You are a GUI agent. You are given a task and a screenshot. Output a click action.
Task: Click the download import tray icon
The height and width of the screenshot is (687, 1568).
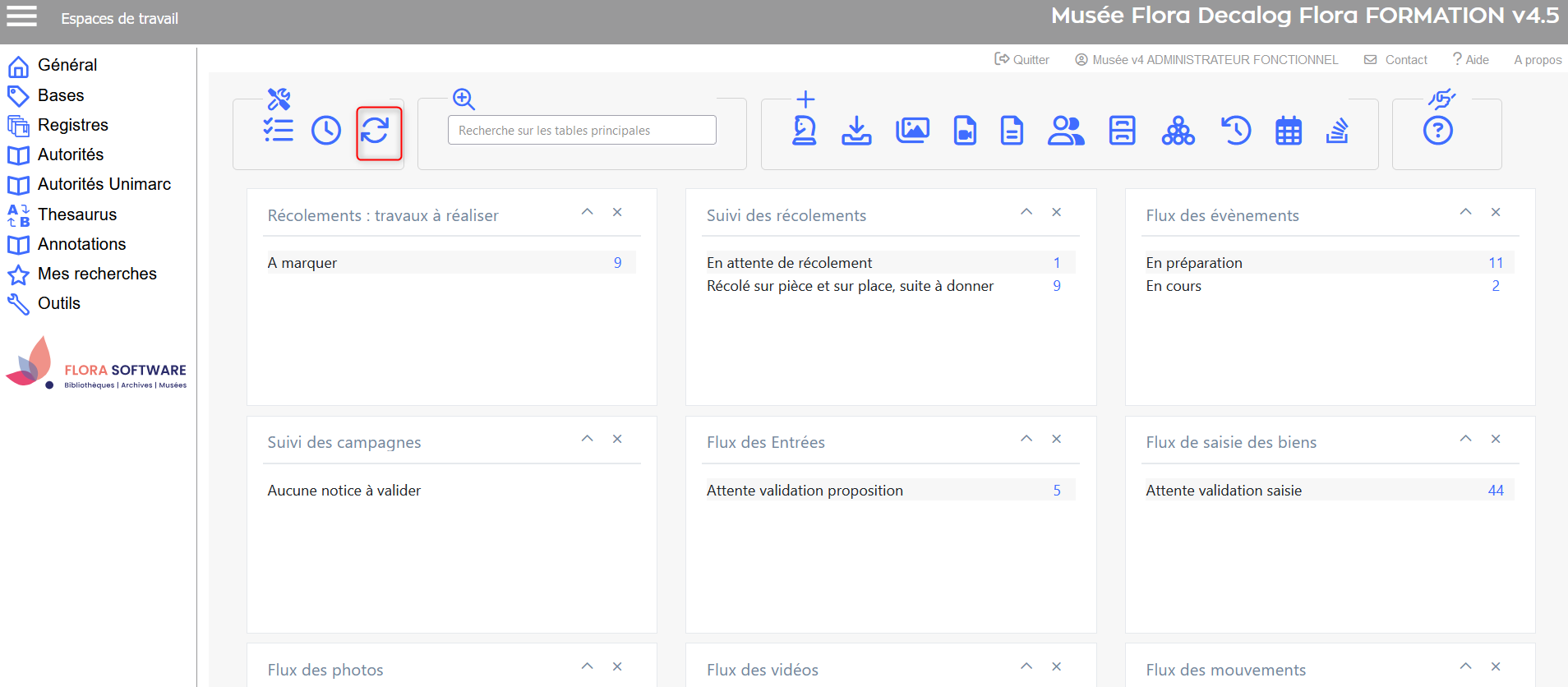tap(856, 131)
